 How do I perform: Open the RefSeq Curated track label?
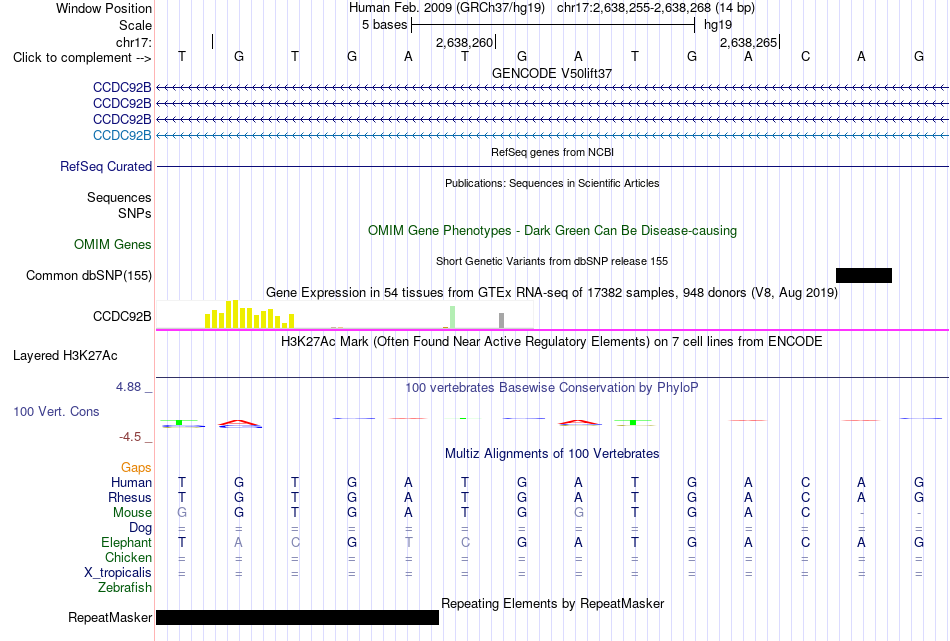[x=105, y=167]
